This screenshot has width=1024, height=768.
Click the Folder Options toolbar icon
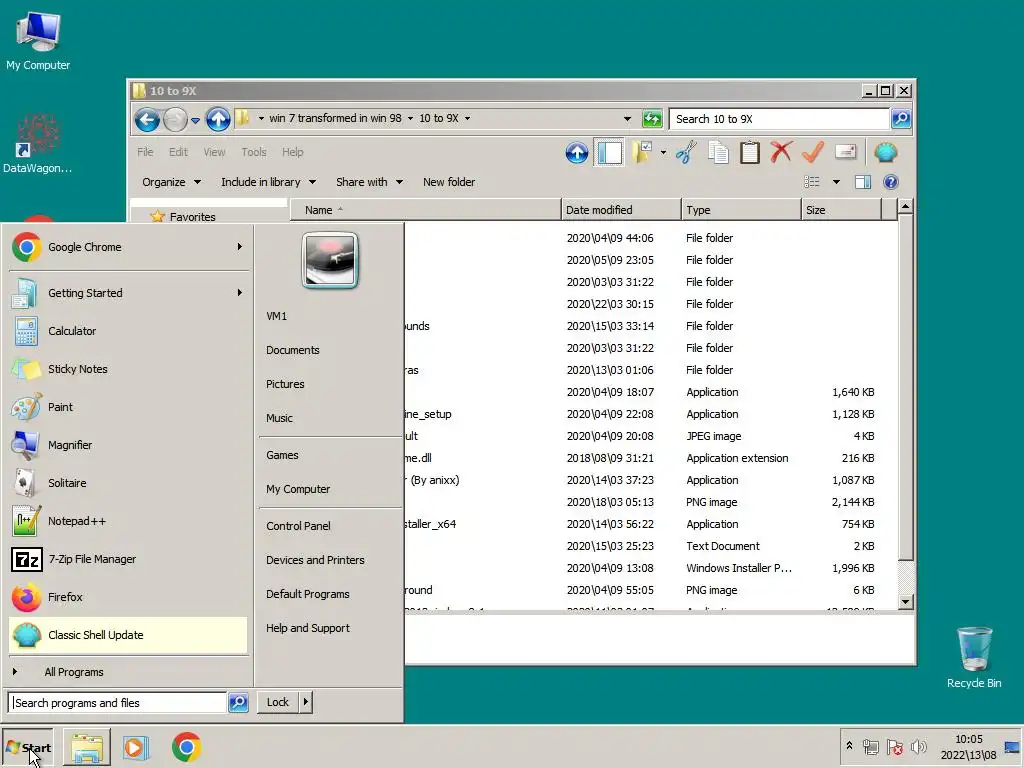(x=641, y=153)
